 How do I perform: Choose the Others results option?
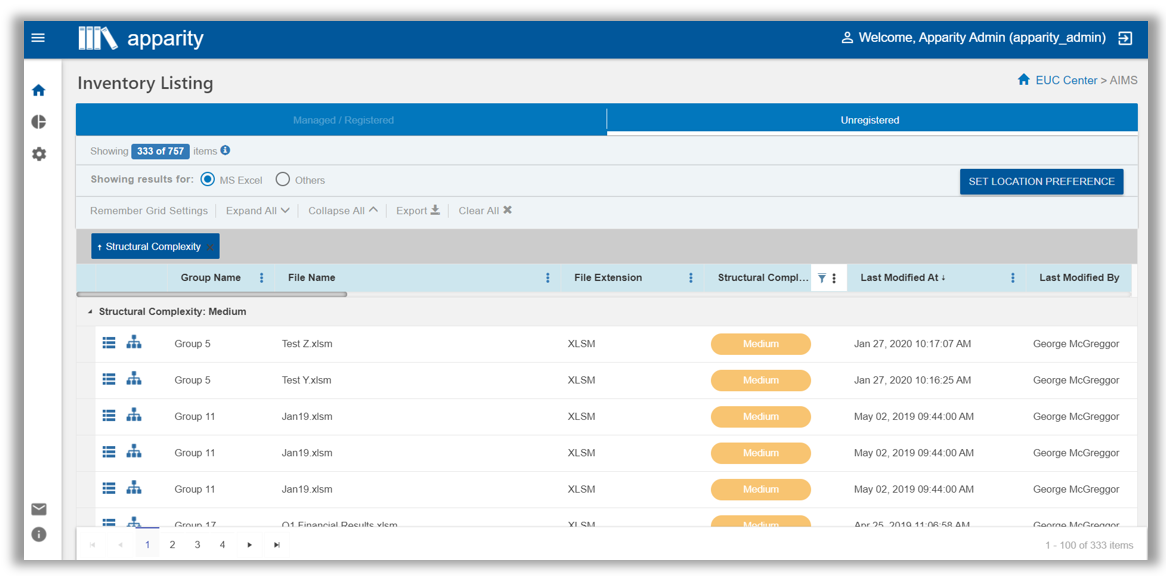click(286, 180)
